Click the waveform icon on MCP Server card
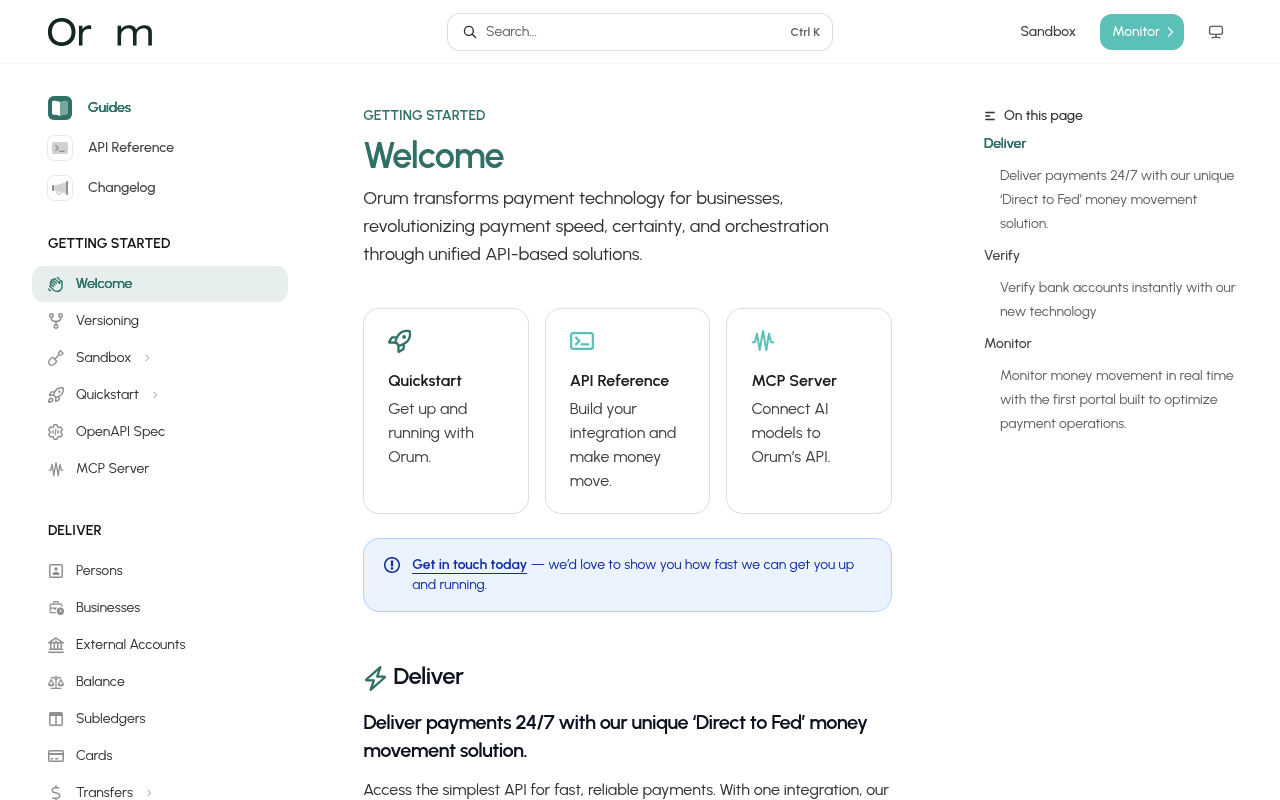This screenshot has width=1280, height=800. tap(763, 341)
